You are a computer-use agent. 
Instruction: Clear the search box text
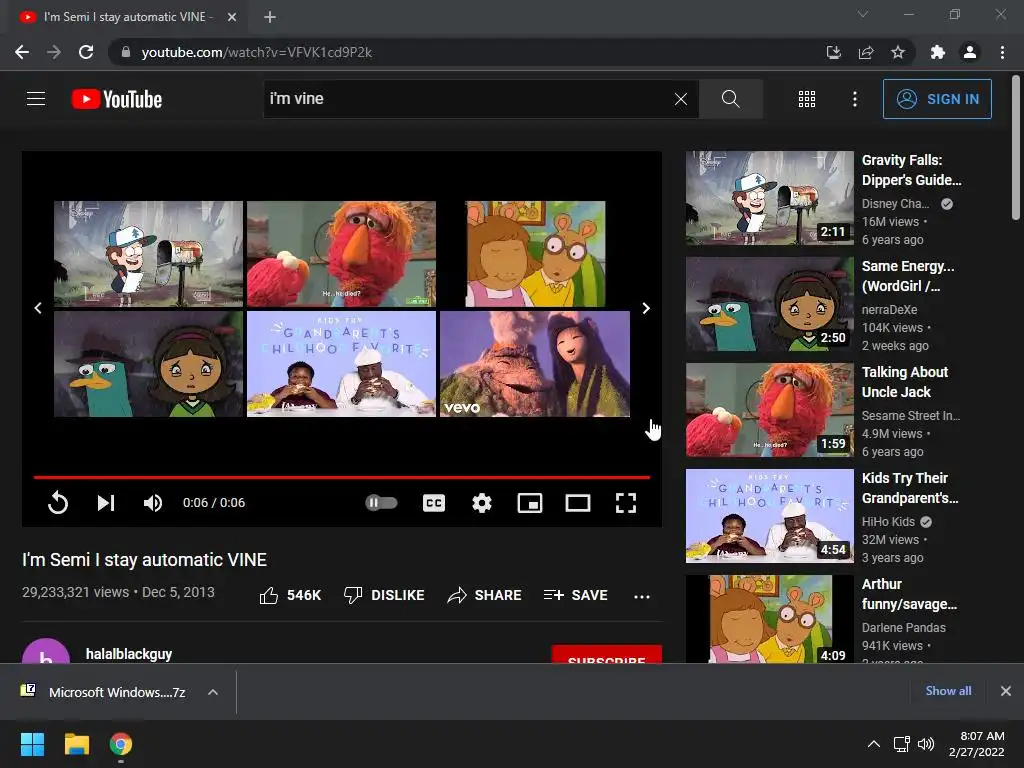coord(680,99)
